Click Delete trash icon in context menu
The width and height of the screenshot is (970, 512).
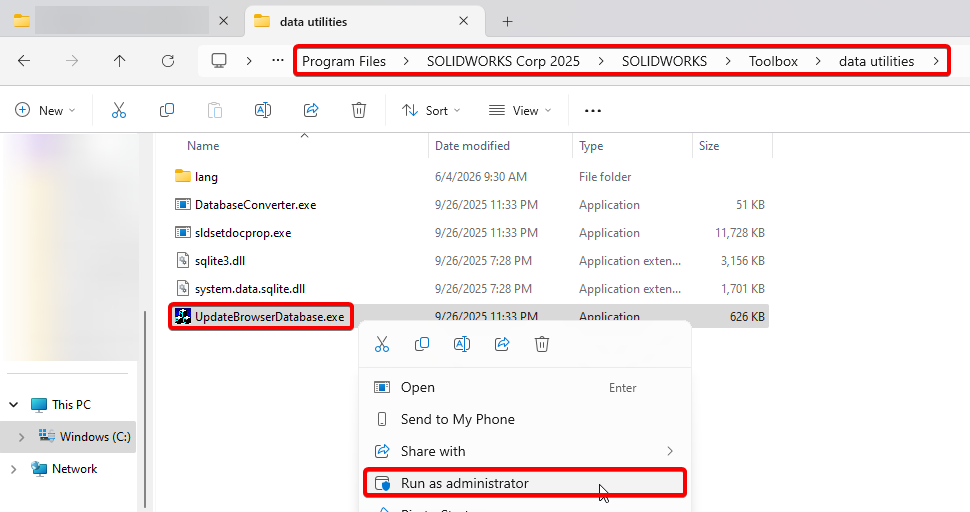[542, 344]
